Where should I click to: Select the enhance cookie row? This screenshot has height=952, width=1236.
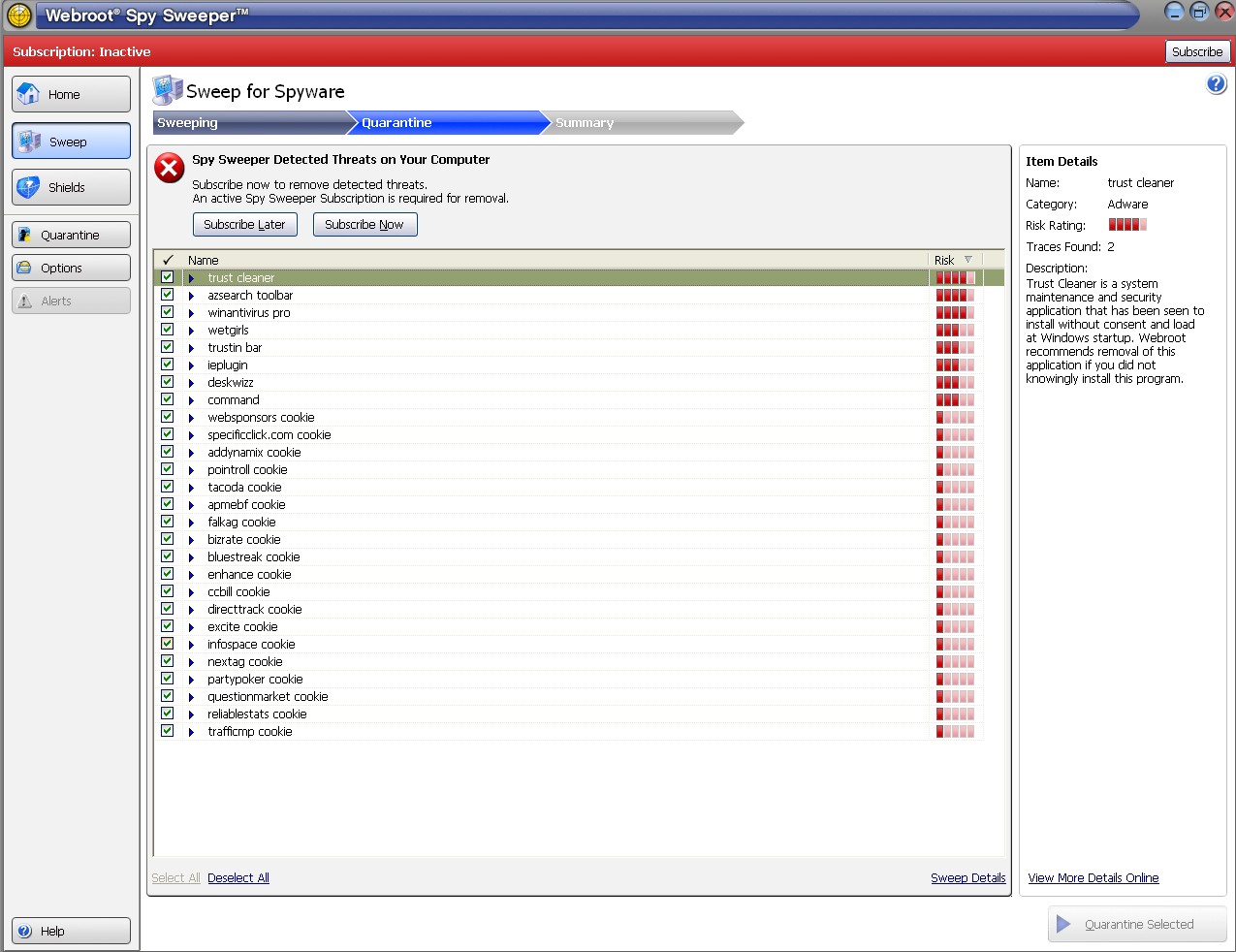(568, 574)
